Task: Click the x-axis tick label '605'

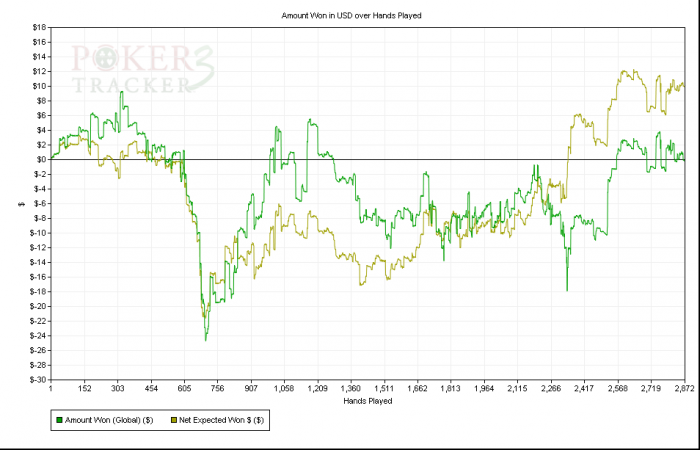Action: [x=184, y=389]
